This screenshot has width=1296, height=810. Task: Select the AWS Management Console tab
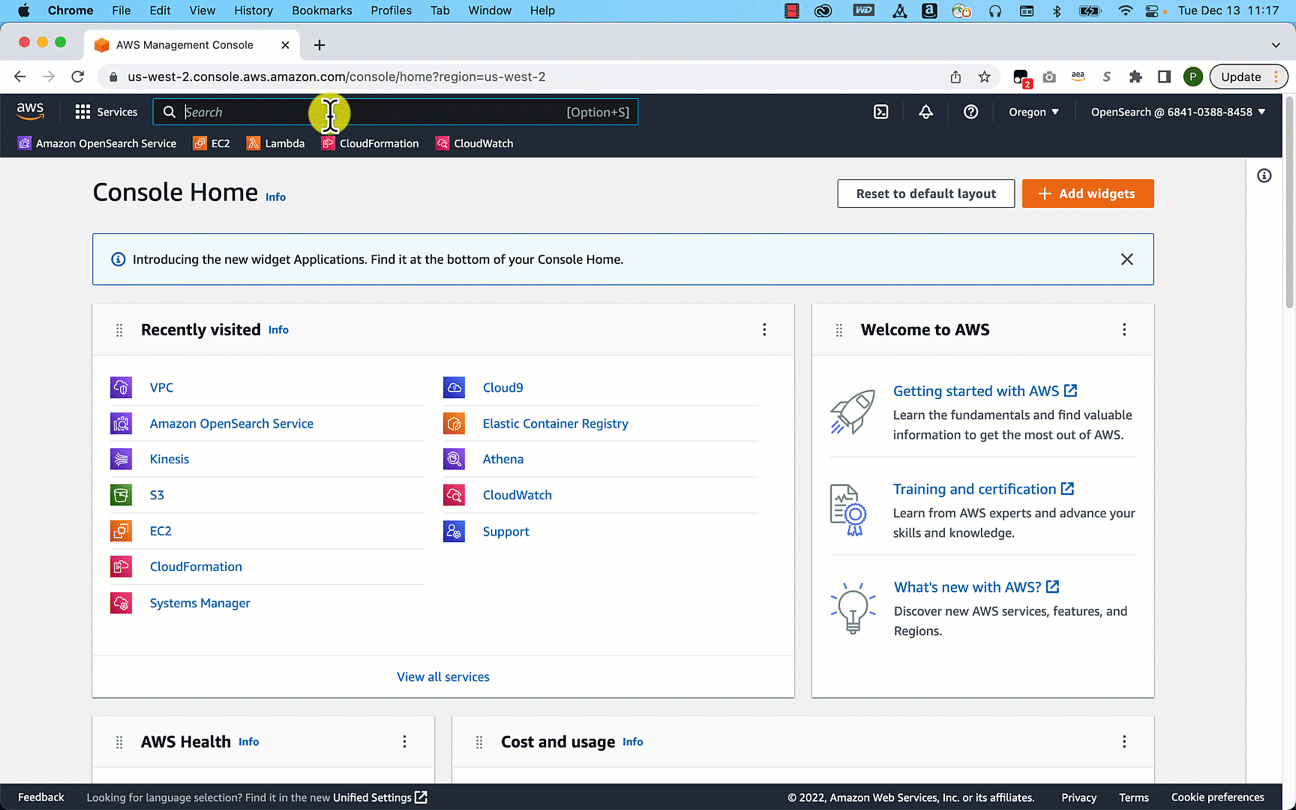[x=191, y=45]
